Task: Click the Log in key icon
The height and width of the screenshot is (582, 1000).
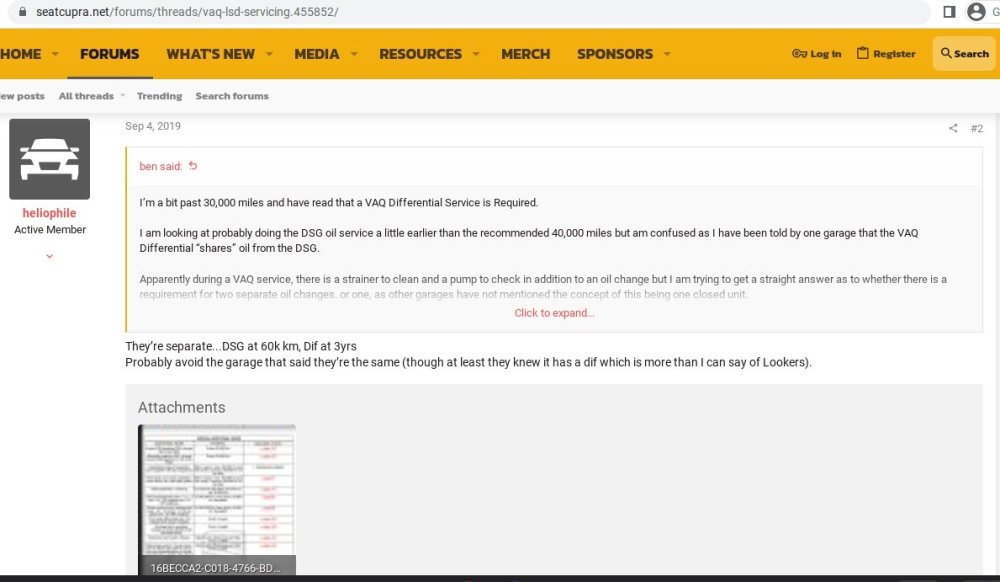Action: (799, 54)
